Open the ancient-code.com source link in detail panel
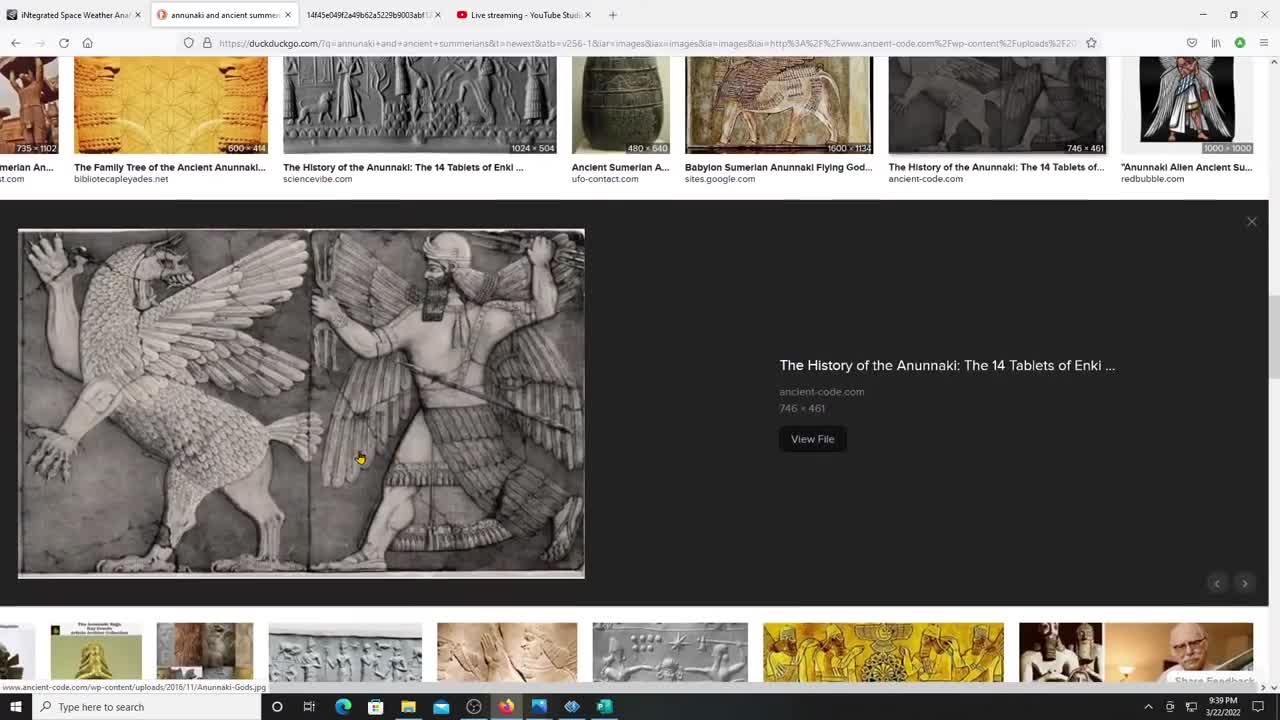This screenshot has width=1280, height=720. [x=821, y=392]
